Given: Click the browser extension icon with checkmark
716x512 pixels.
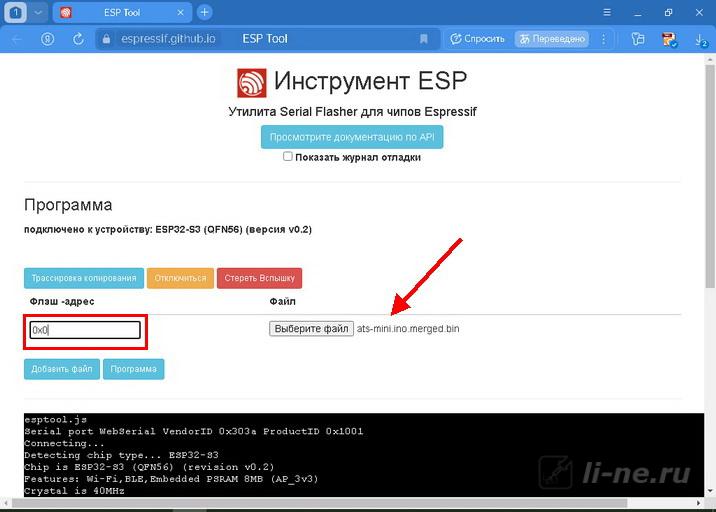Looking at the screenshot, I should tap(669, 40).
